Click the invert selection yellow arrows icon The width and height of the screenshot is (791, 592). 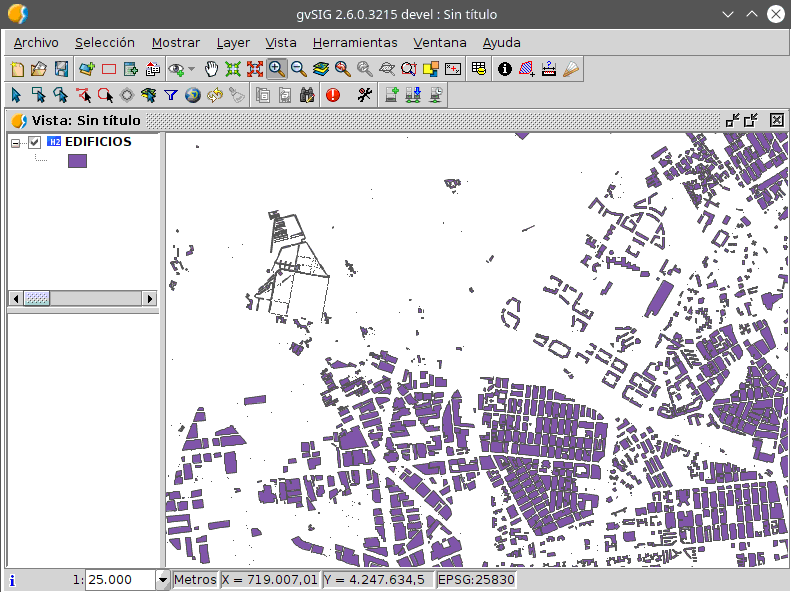point(215,95)
